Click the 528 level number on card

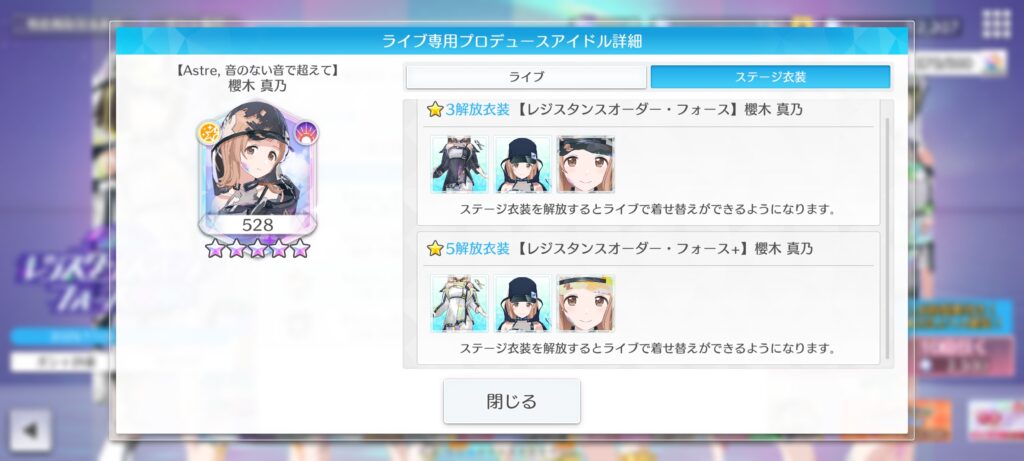tap(257, 225)
